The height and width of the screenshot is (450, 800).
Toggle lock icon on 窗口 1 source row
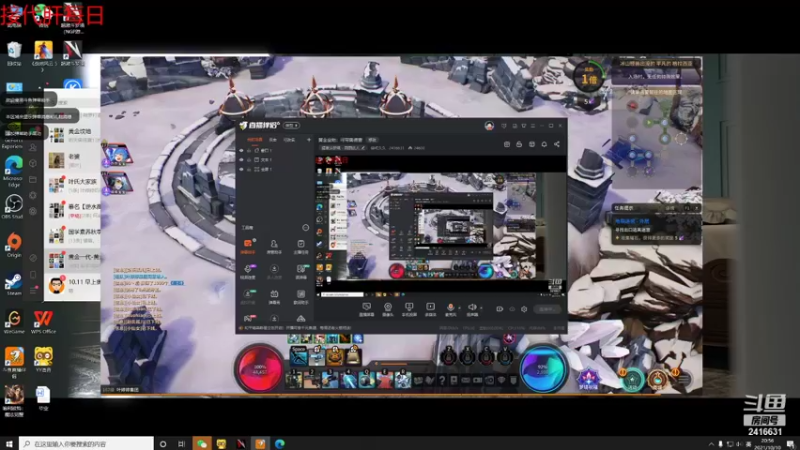click(249, 151)
